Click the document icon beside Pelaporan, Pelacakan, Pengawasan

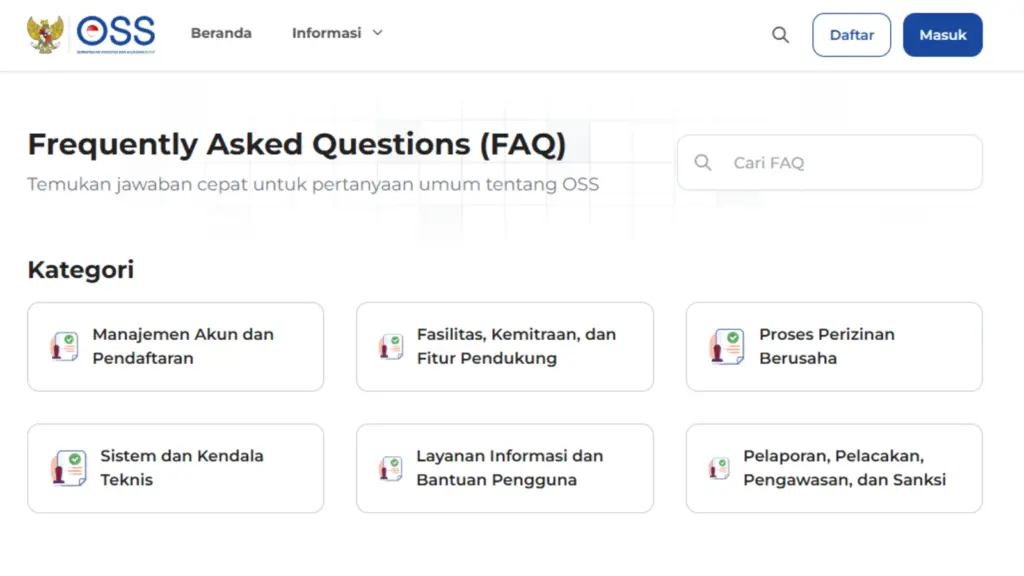pos(719,468)
